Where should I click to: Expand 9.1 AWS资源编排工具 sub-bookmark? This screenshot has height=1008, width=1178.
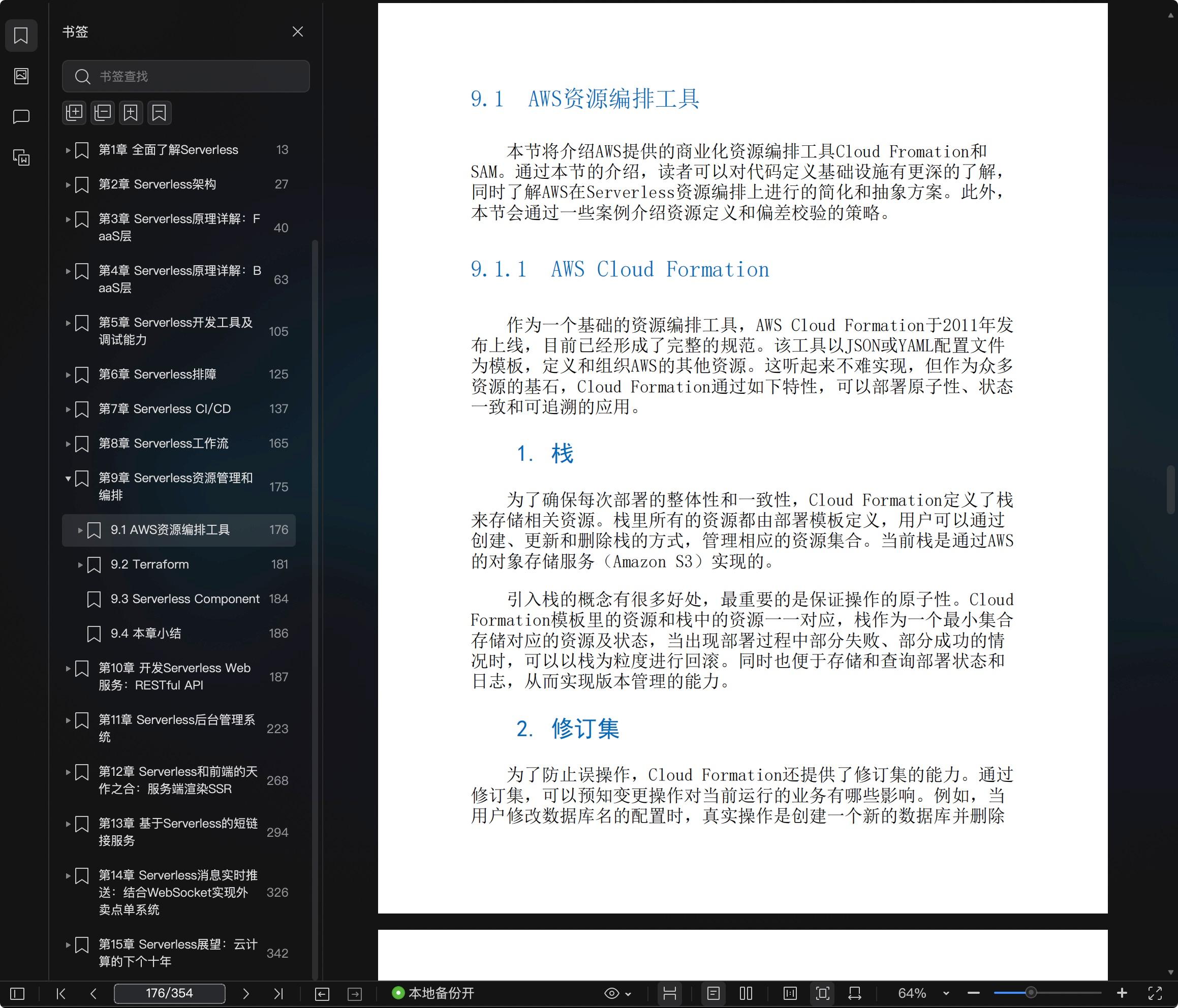[80, 530]
